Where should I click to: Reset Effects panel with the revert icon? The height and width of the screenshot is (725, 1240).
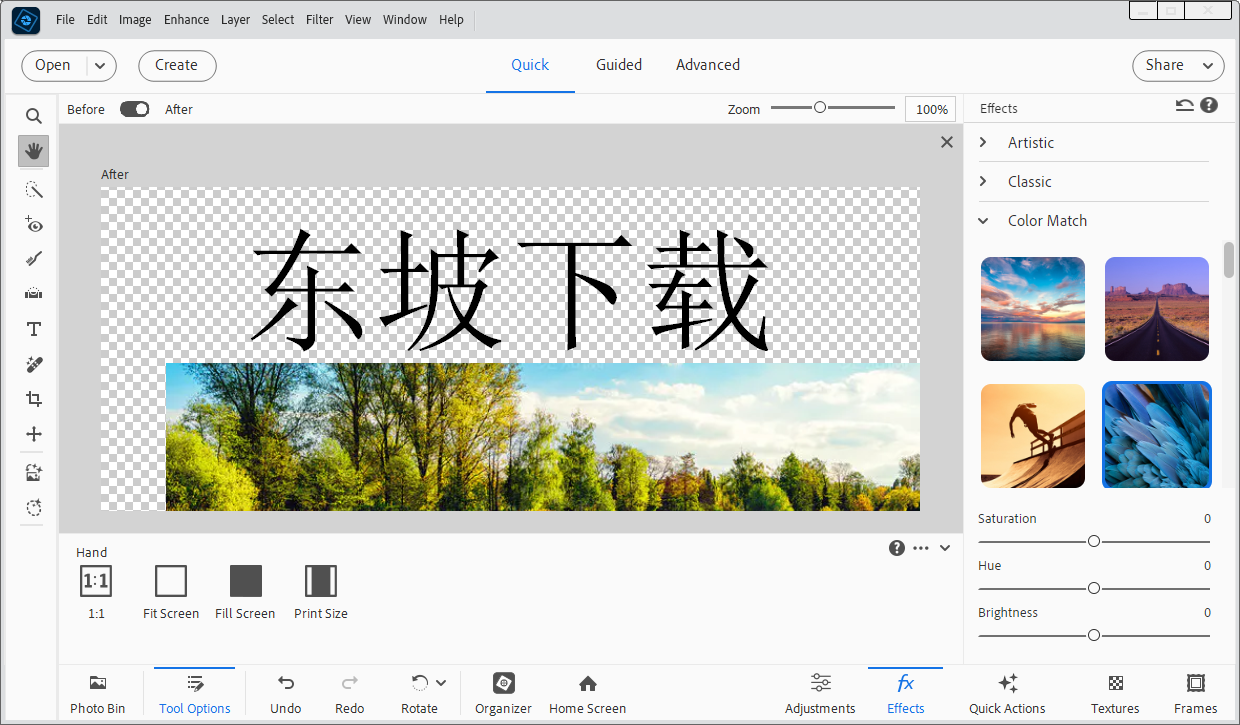pyautogui.click(x=1184, y=105)
